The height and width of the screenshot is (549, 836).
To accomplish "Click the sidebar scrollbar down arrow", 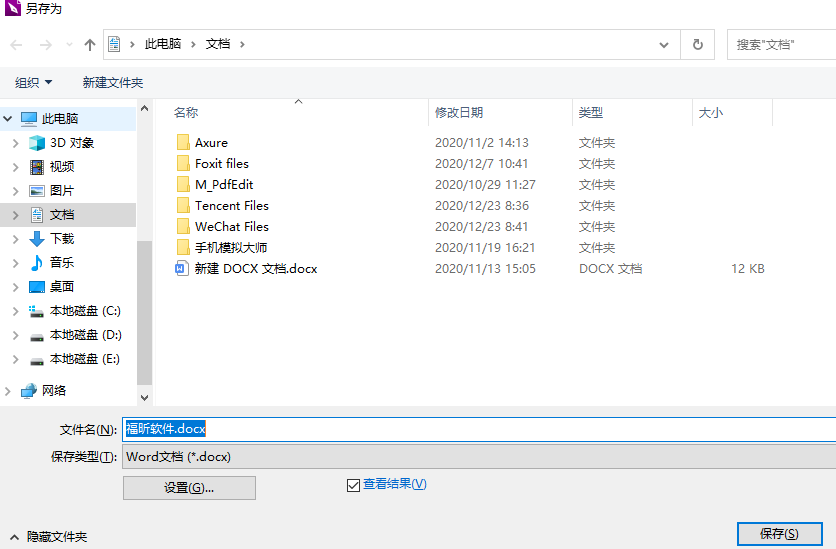I will coord(144,398).
